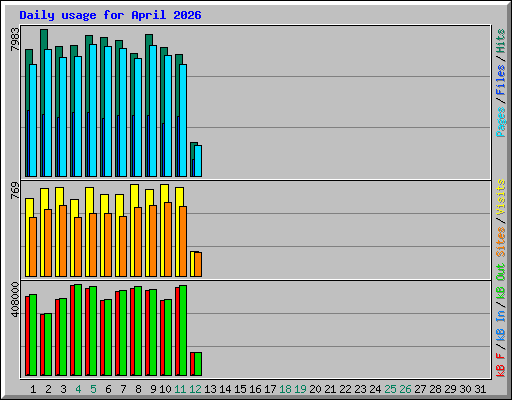Click day number 10 on the axis
The width and height of the screenshot is (512, 400).
(x=165, y=389)
